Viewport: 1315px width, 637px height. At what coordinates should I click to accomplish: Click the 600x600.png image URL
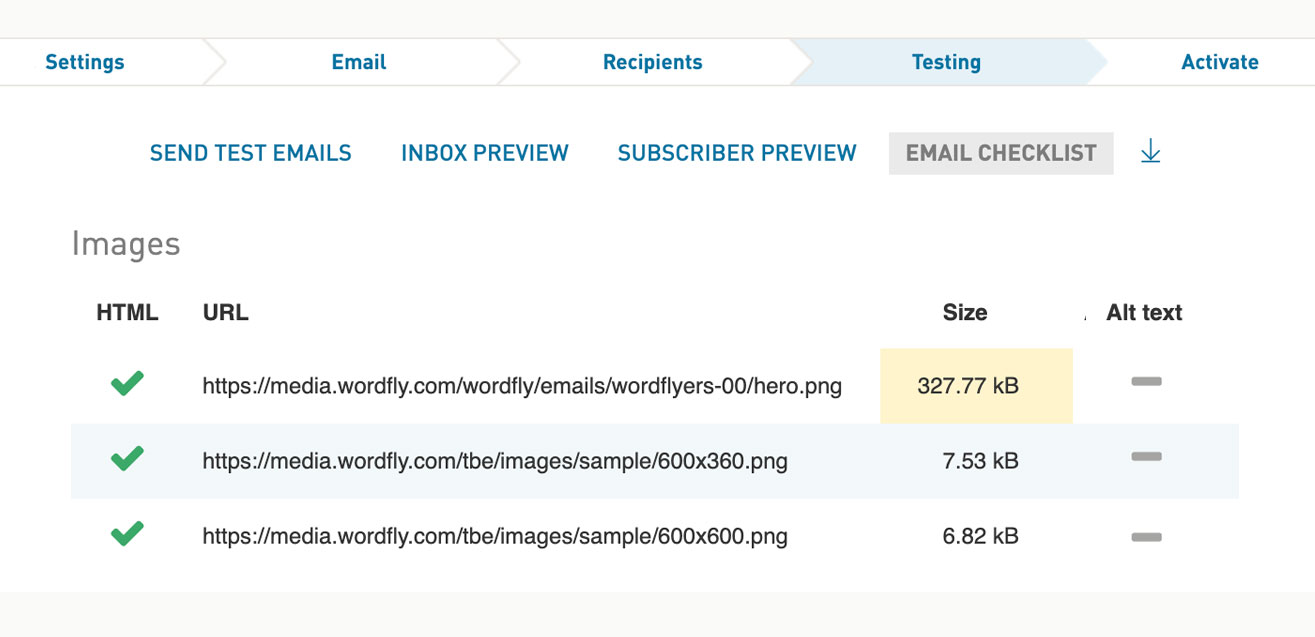tap(495, 536)
